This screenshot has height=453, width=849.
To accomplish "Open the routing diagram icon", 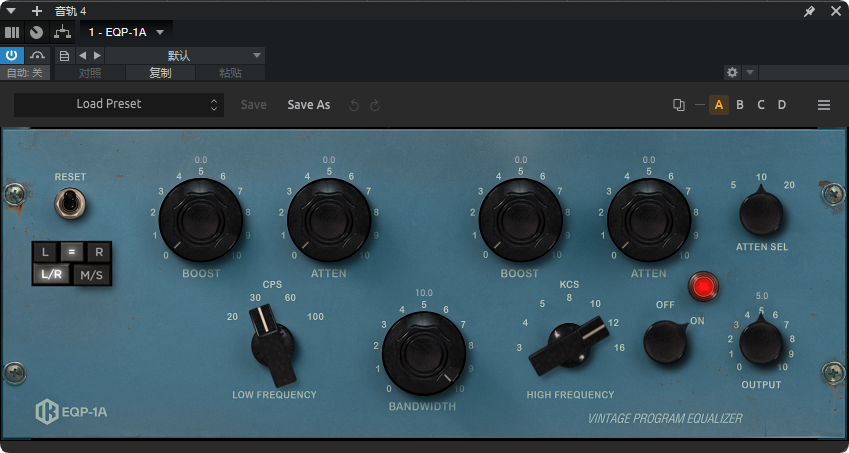I will (63, 32).
